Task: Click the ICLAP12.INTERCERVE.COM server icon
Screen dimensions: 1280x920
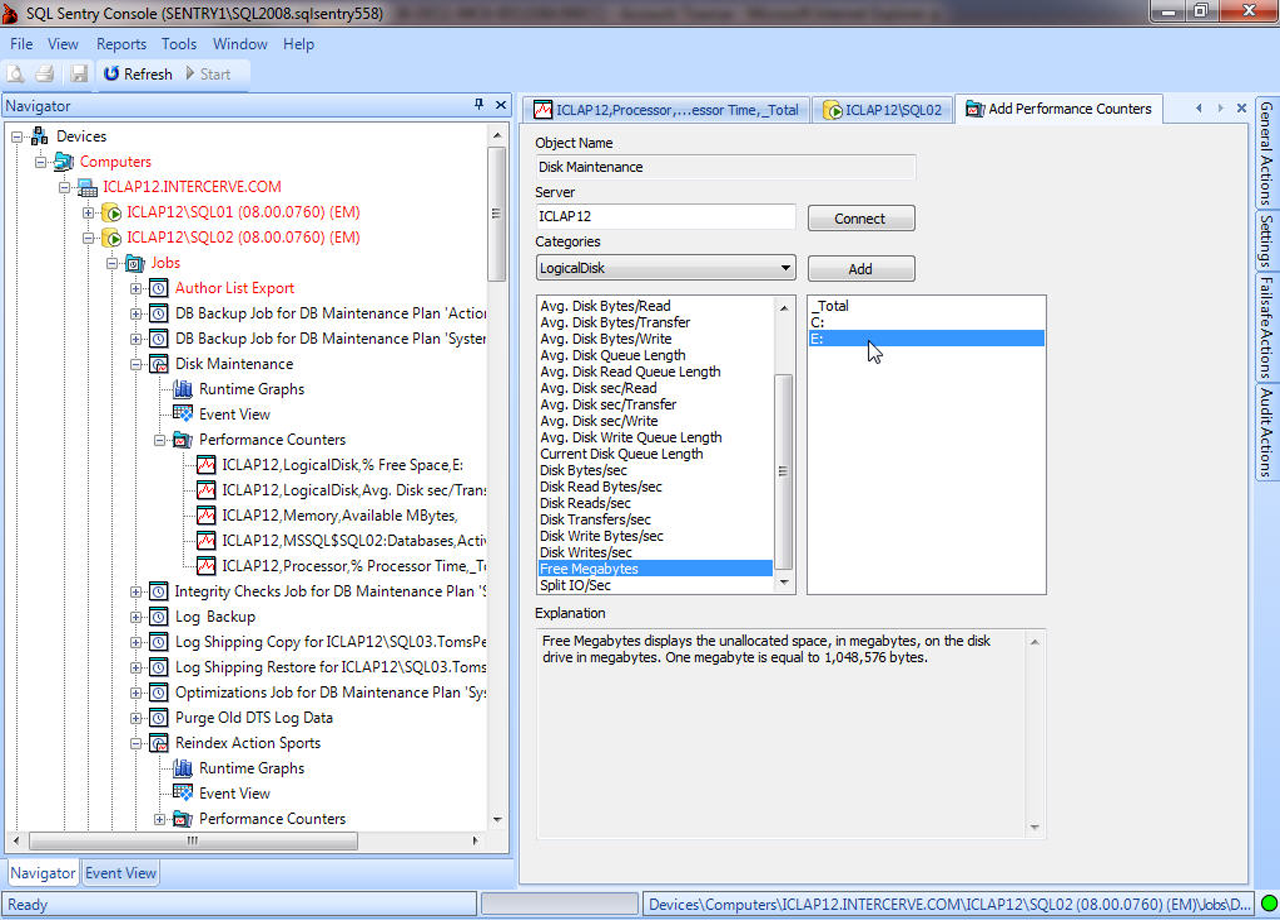Action: click(x=87, y=187)
